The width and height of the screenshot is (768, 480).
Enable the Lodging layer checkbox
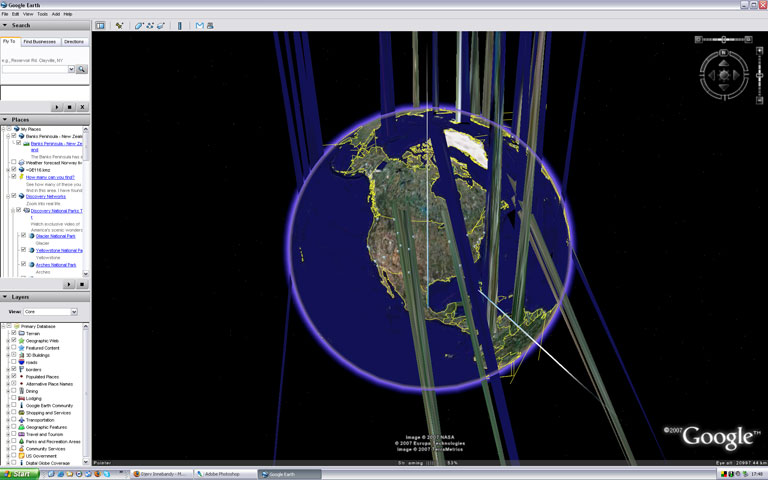coord(14,398)
